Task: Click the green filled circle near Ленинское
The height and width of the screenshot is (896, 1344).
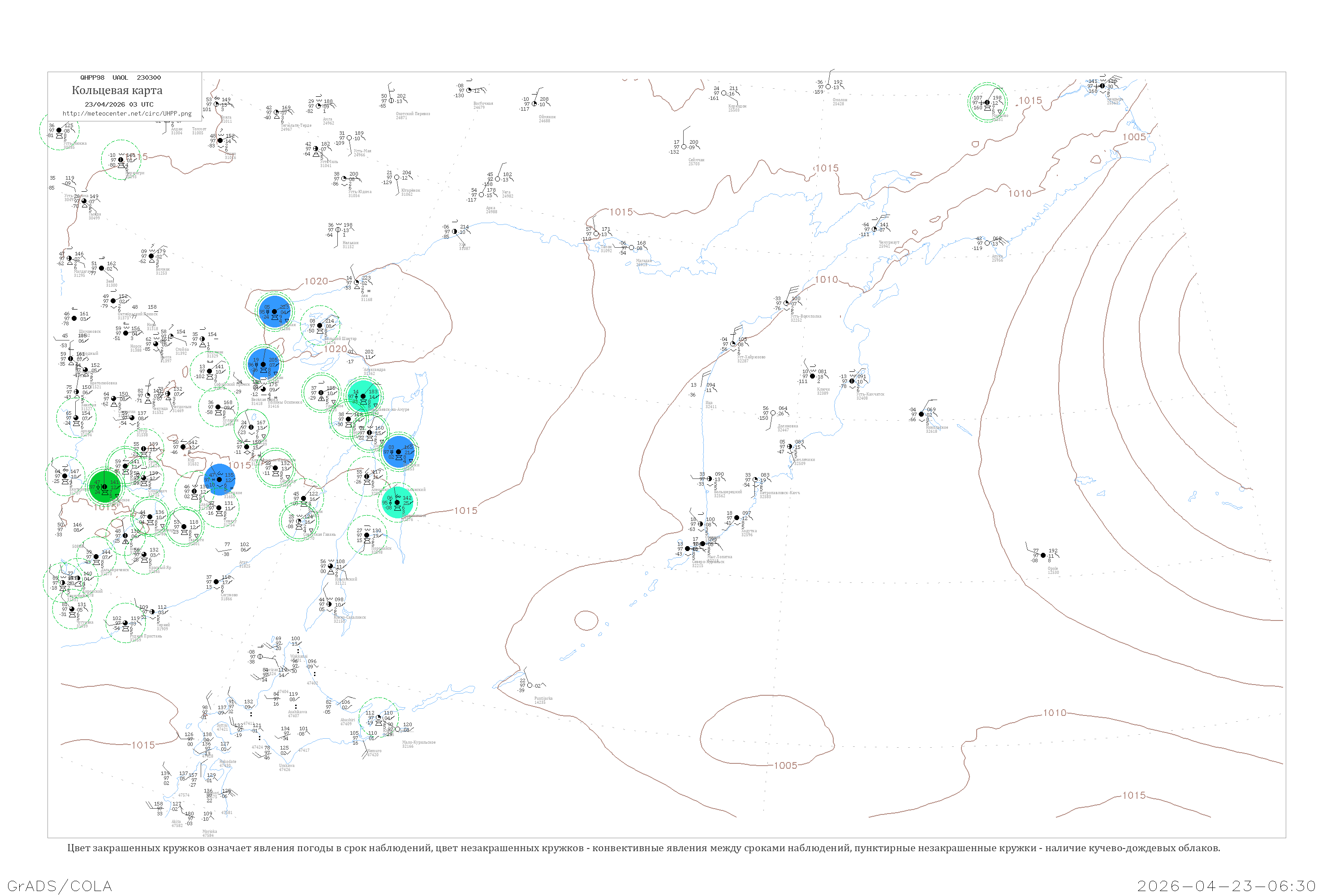Action: 104,487
